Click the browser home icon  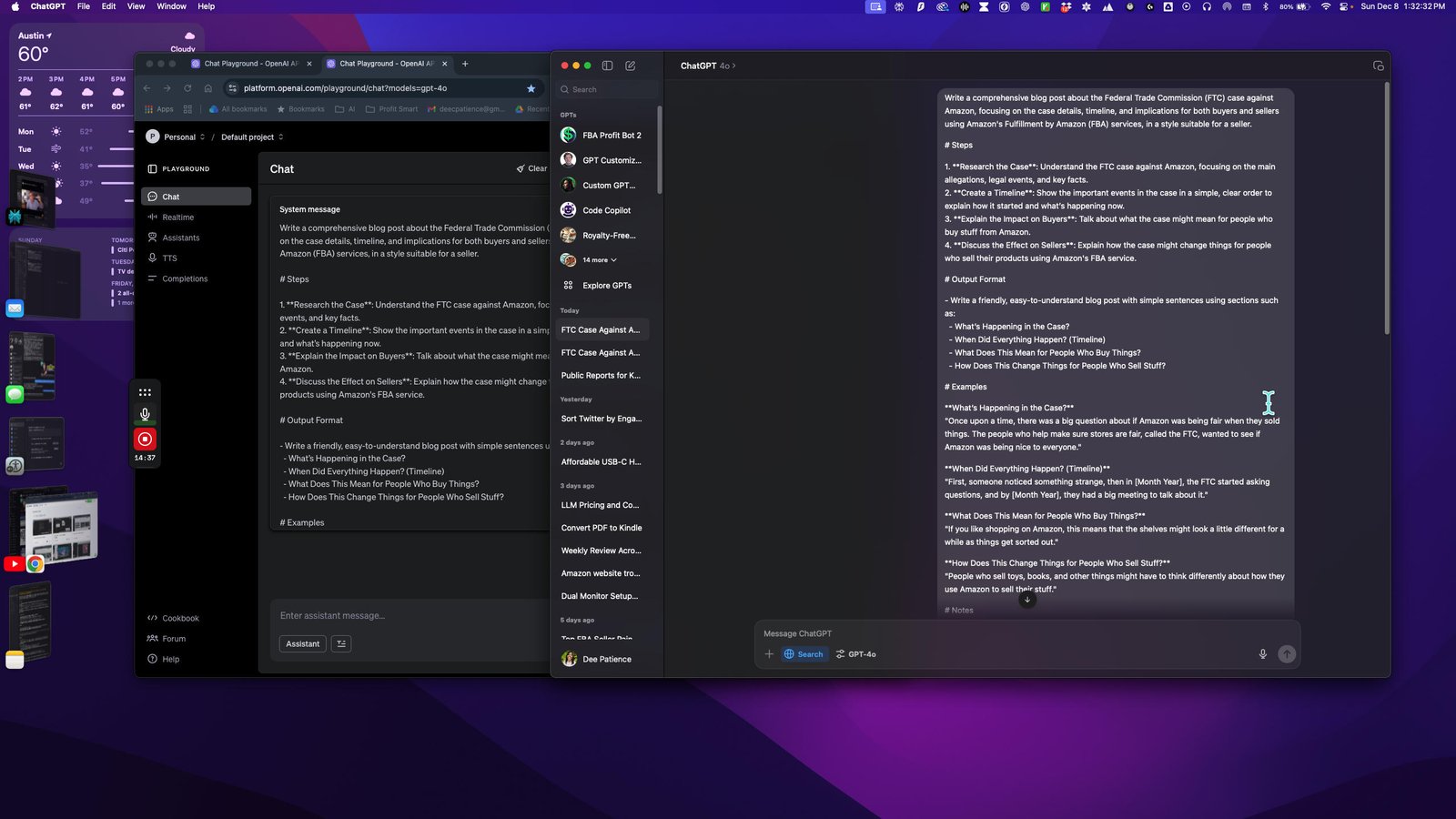208,88
